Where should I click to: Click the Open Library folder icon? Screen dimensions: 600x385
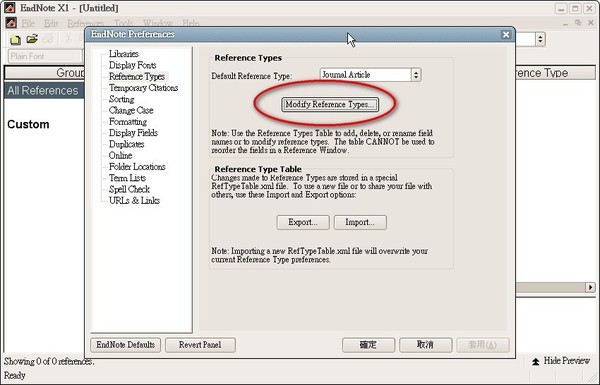pos(32,39)
